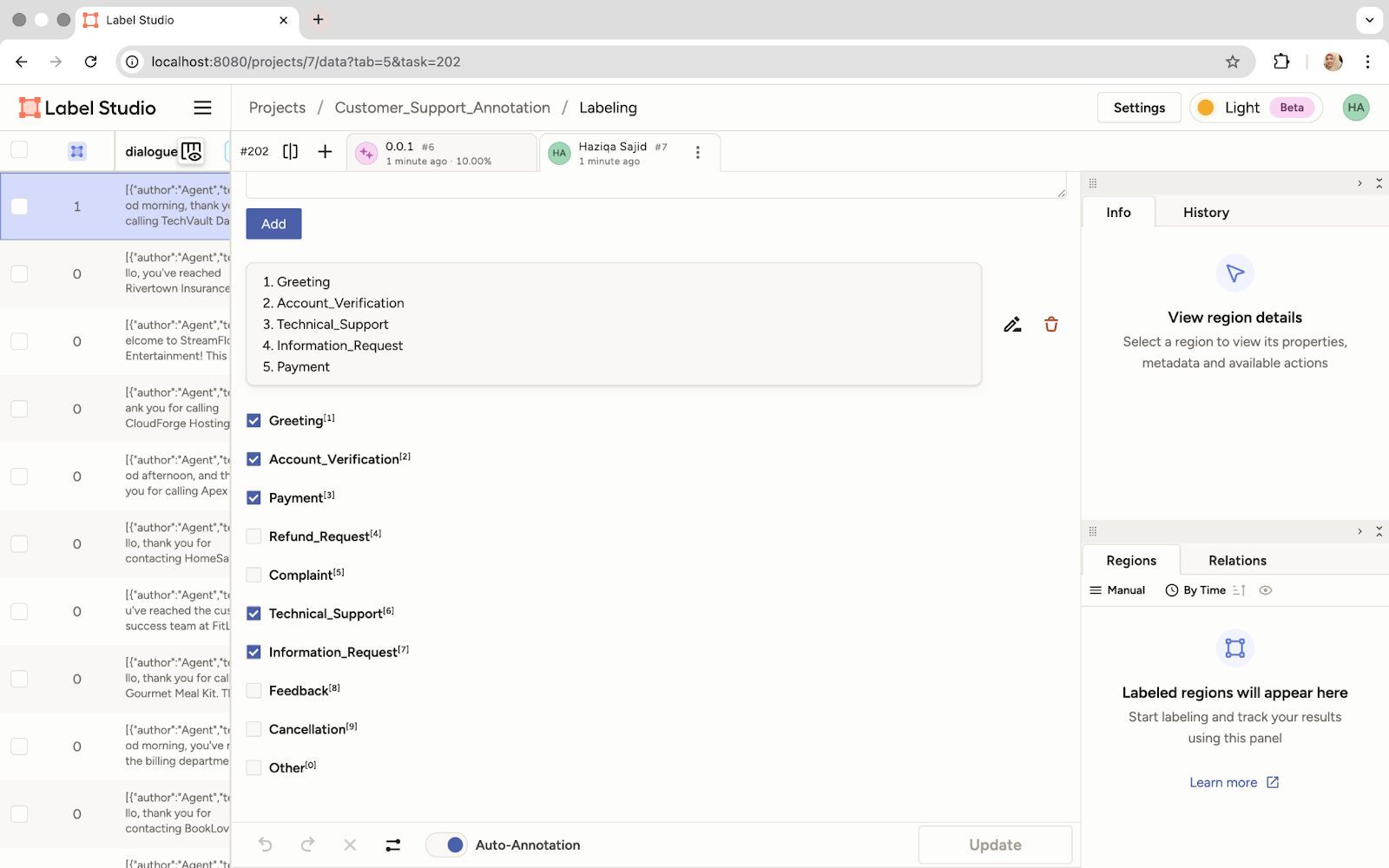
Task: Open the three-dot menu for Haziqa Sajid annotation
Action: click(x=697, y=153)
